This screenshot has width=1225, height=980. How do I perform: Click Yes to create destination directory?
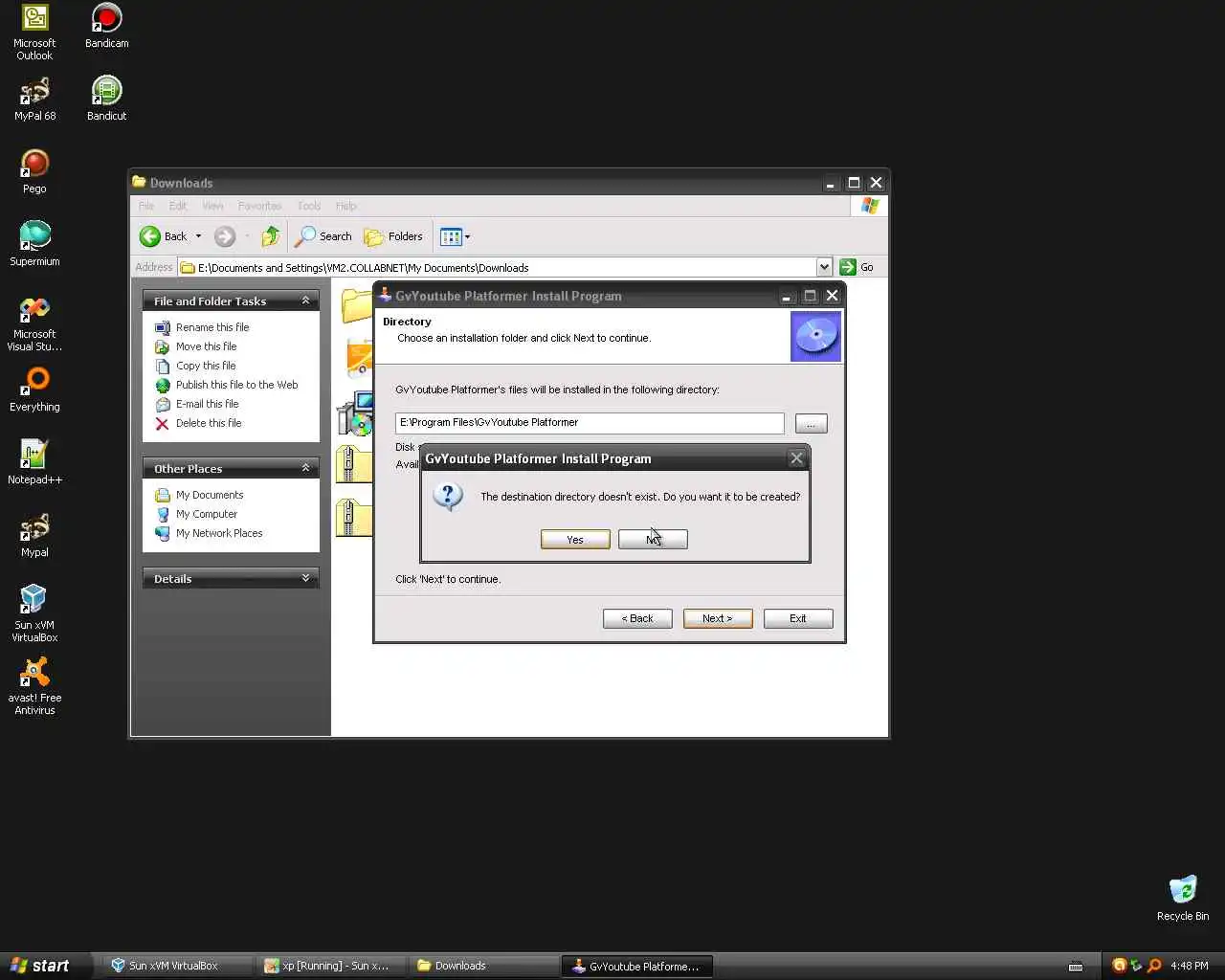click(x=575, y=540)
